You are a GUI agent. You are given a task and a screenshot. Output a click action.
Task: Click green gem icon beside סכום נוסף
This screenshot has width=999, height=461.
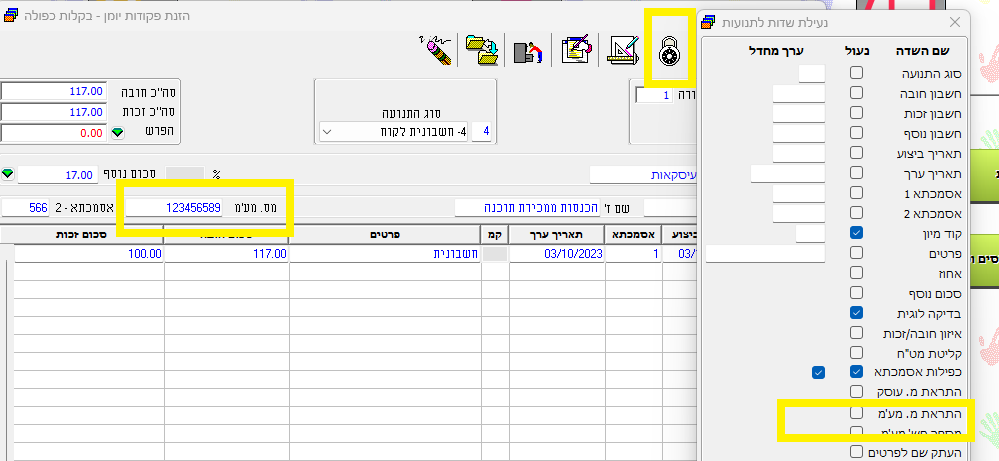pos(8,174)
